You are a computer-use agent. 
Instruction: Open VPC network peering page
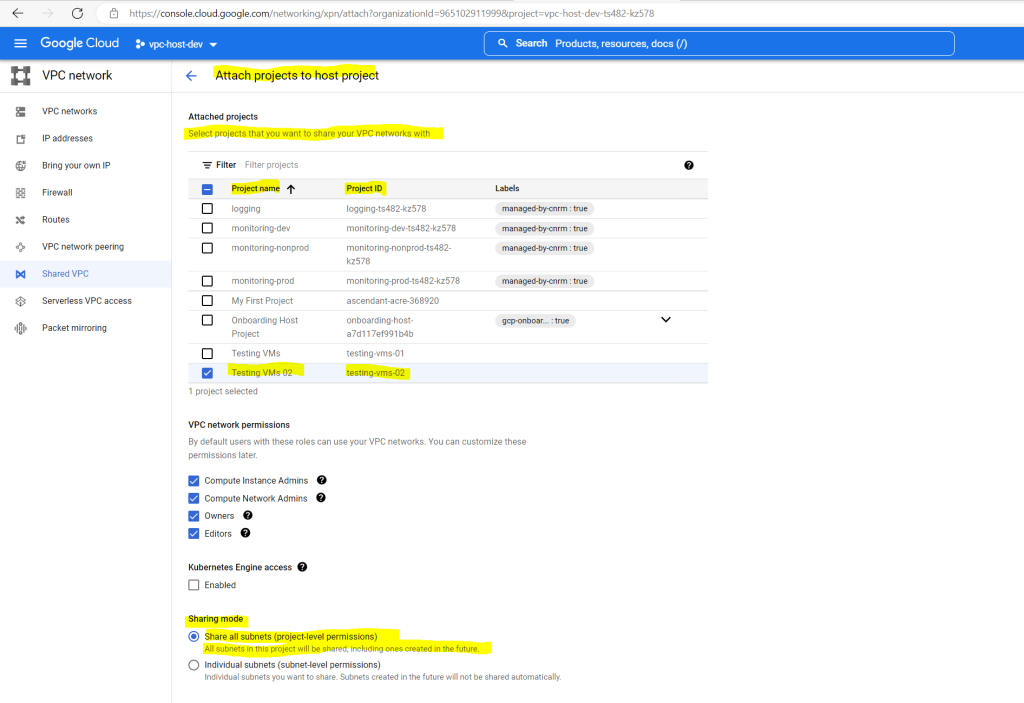click(83, 247)
